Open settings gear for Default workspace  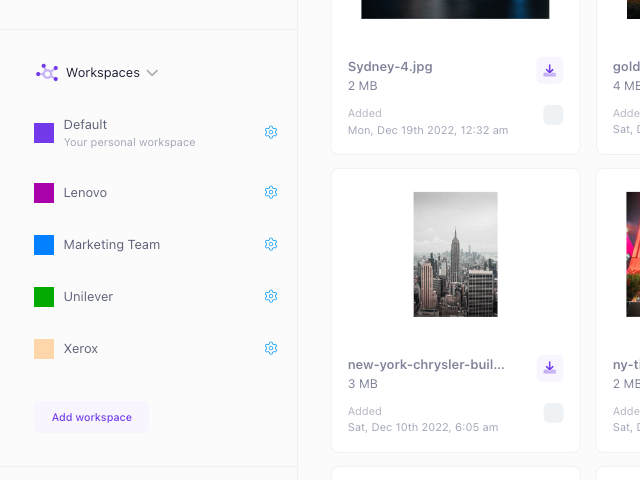[x=271, y=132]
